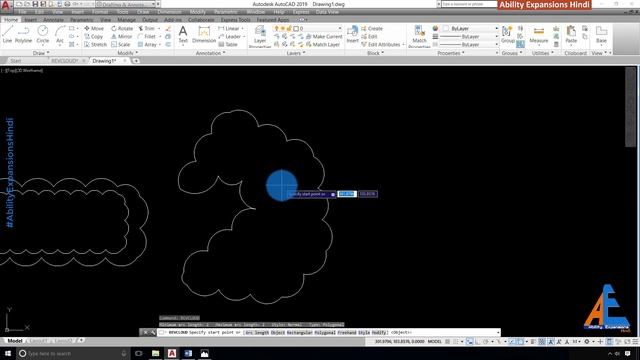Open File Explorer from taskbar
640x360 pixels.
(155, 353)
